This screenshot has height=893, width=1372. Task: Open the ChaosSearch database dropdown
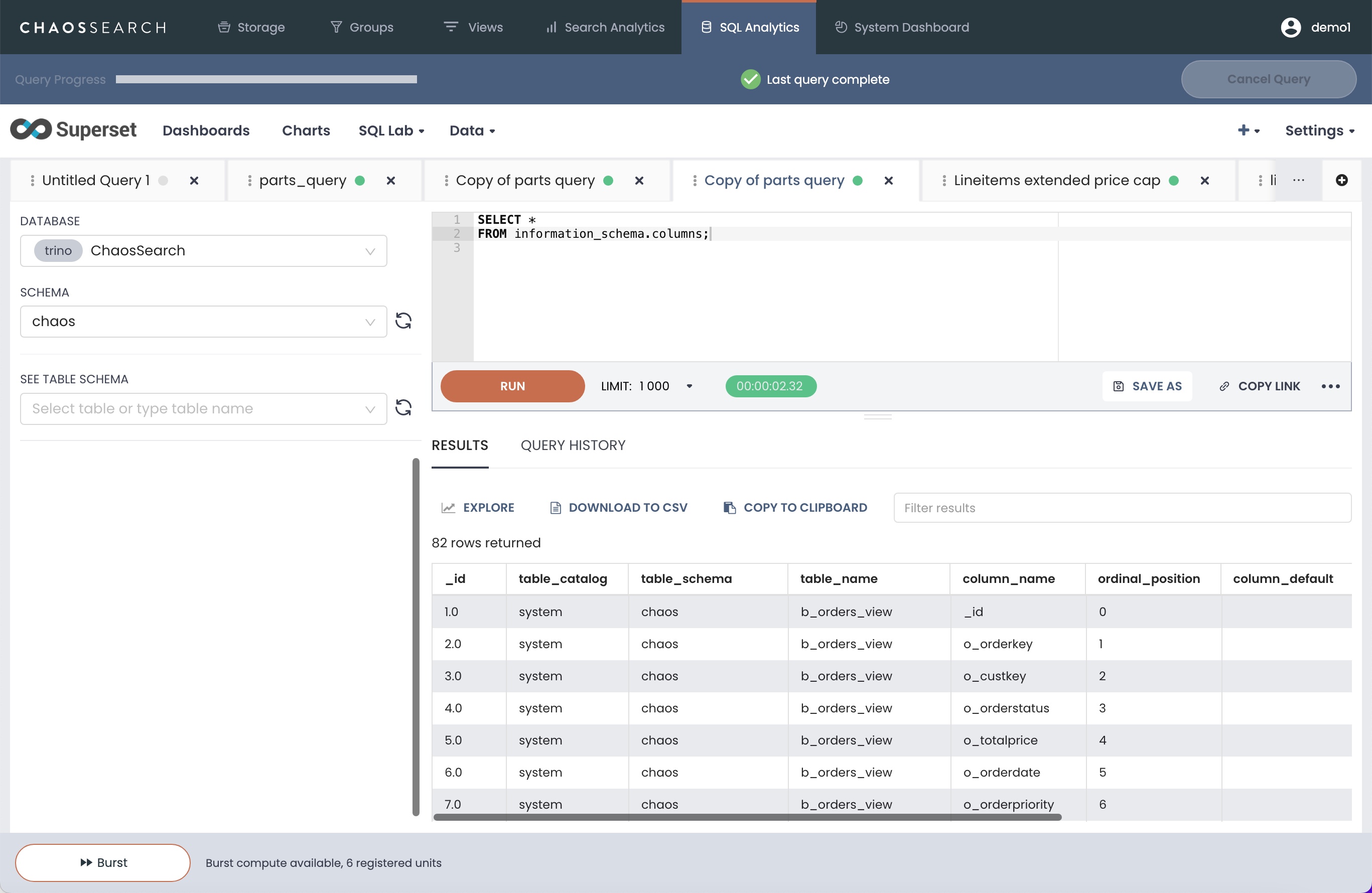click(x=203, y=251)
